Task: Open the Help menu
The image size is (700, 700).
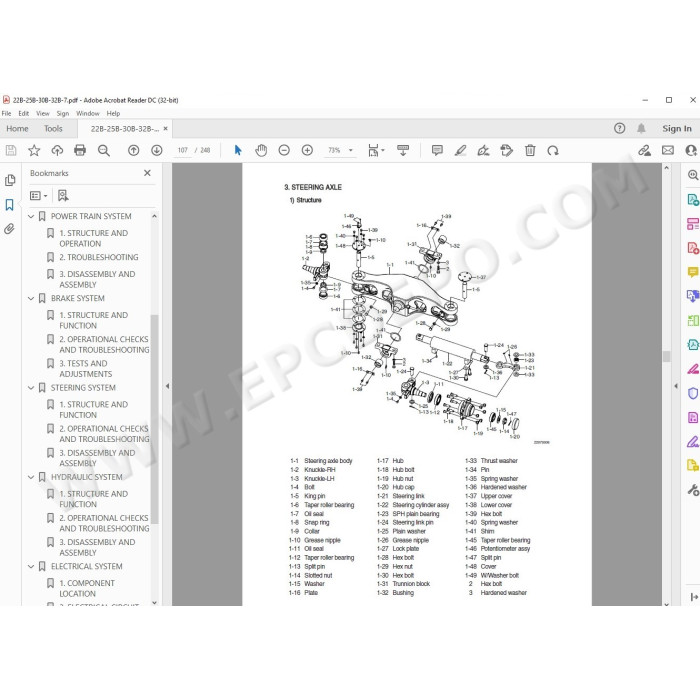Action: (x=113, y=113)
